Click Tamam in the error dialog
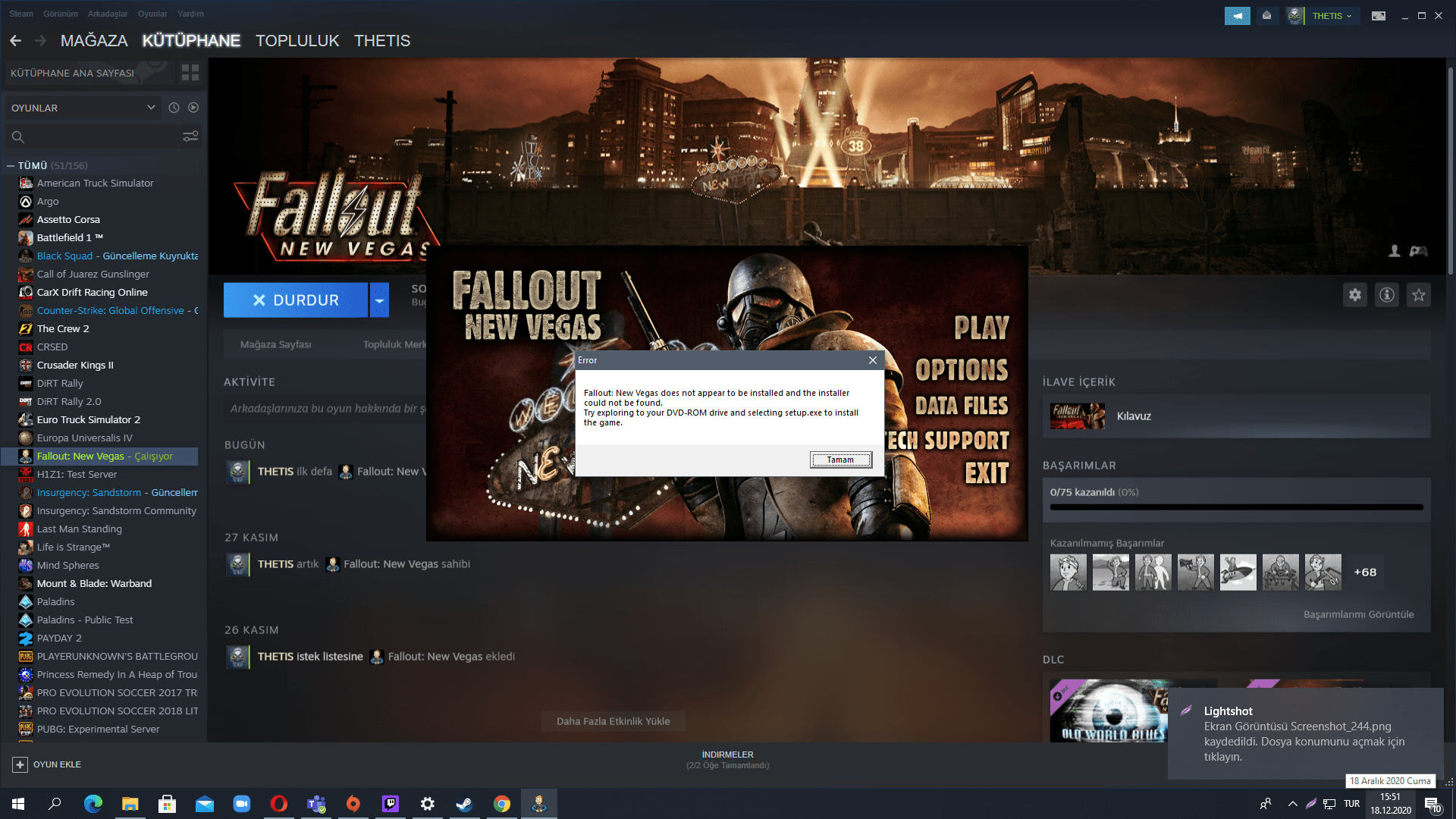 [x=840, y=460]
